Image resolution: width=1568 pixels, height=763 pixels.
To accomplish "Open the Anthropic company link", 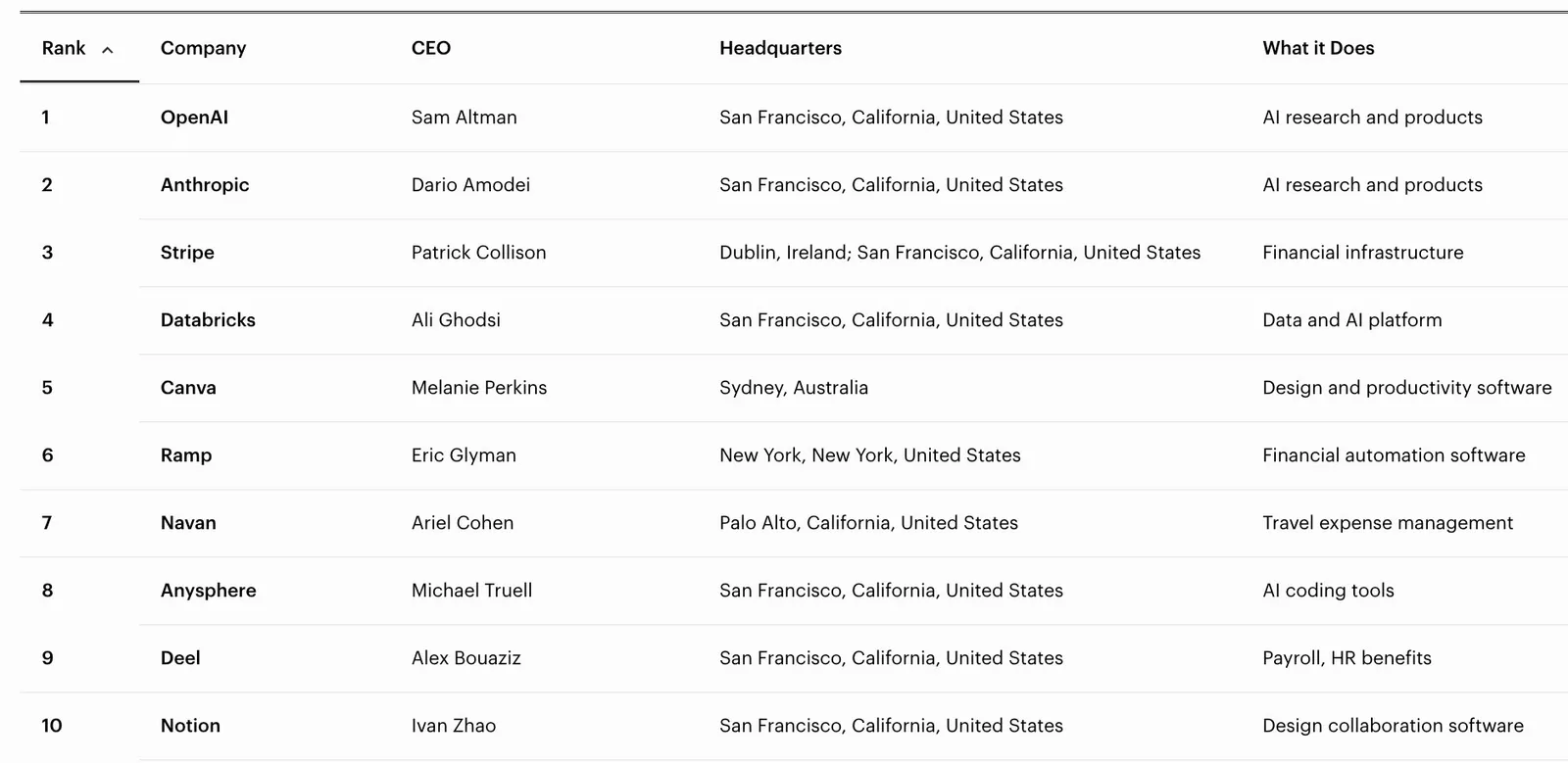I will (x=205, y=185).
